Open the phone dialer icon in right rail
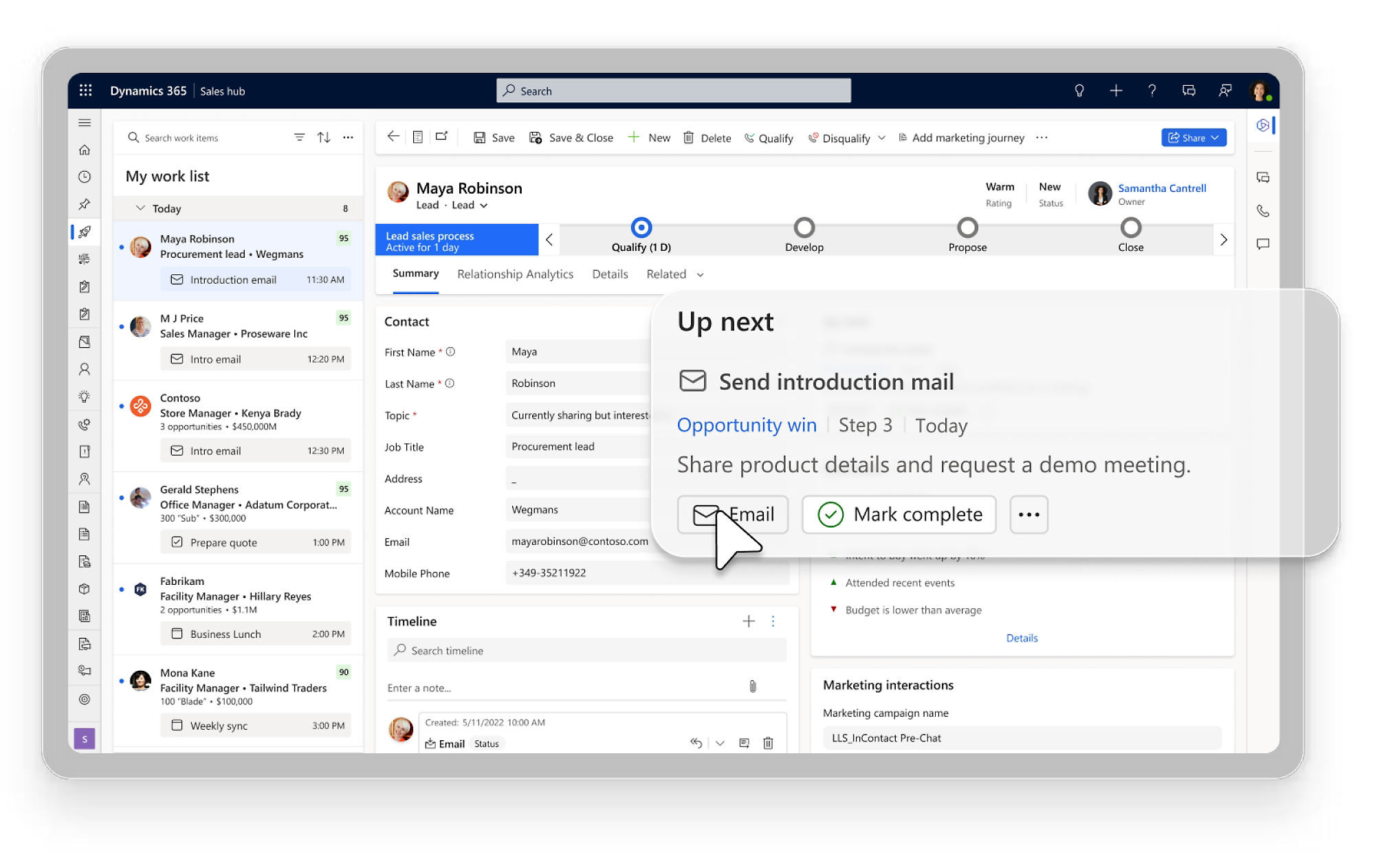Screen dimensions: 1375x868 pos(1263,211)
